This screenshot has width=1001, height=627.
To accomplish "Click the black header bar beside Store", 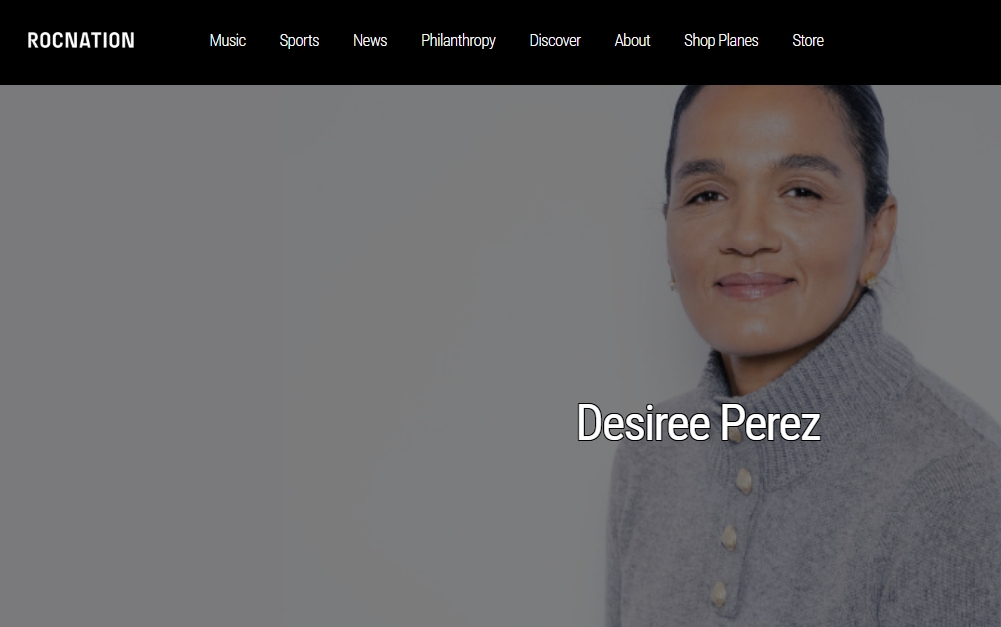I will pyautogui.click(x=913, y=41).
